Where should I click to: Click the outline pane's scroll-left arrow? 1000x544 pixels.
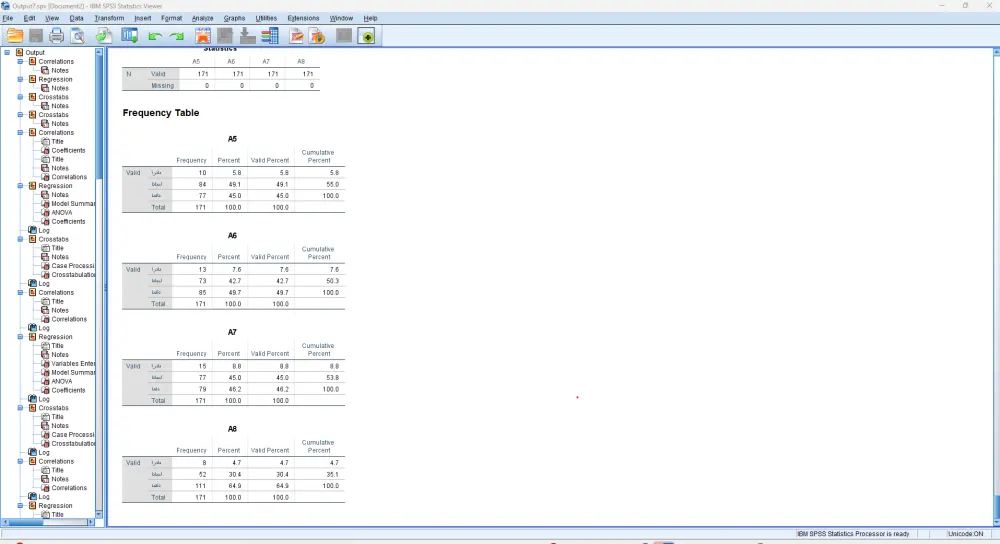coord(5,522)
